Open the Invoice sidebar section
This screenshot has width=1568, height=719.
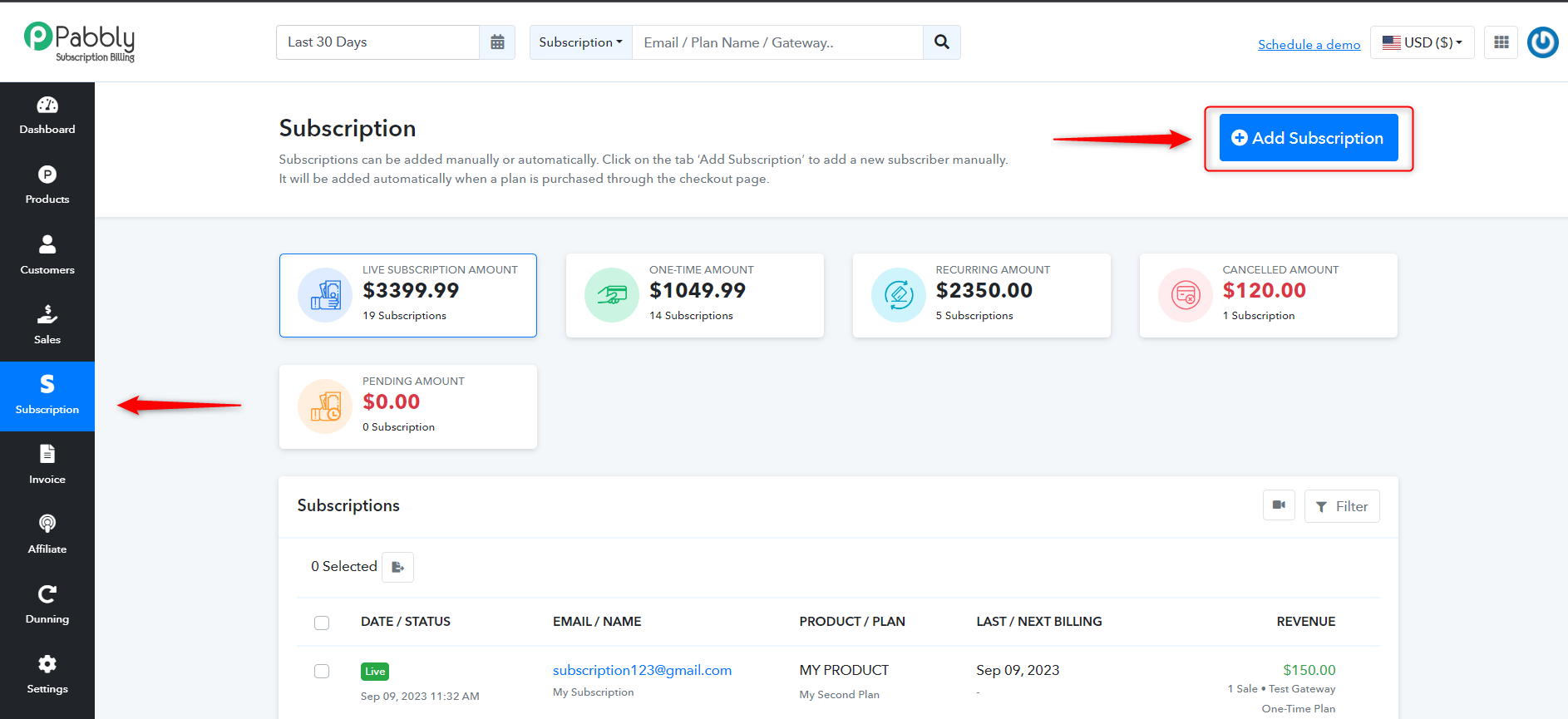tap(47, 465)
